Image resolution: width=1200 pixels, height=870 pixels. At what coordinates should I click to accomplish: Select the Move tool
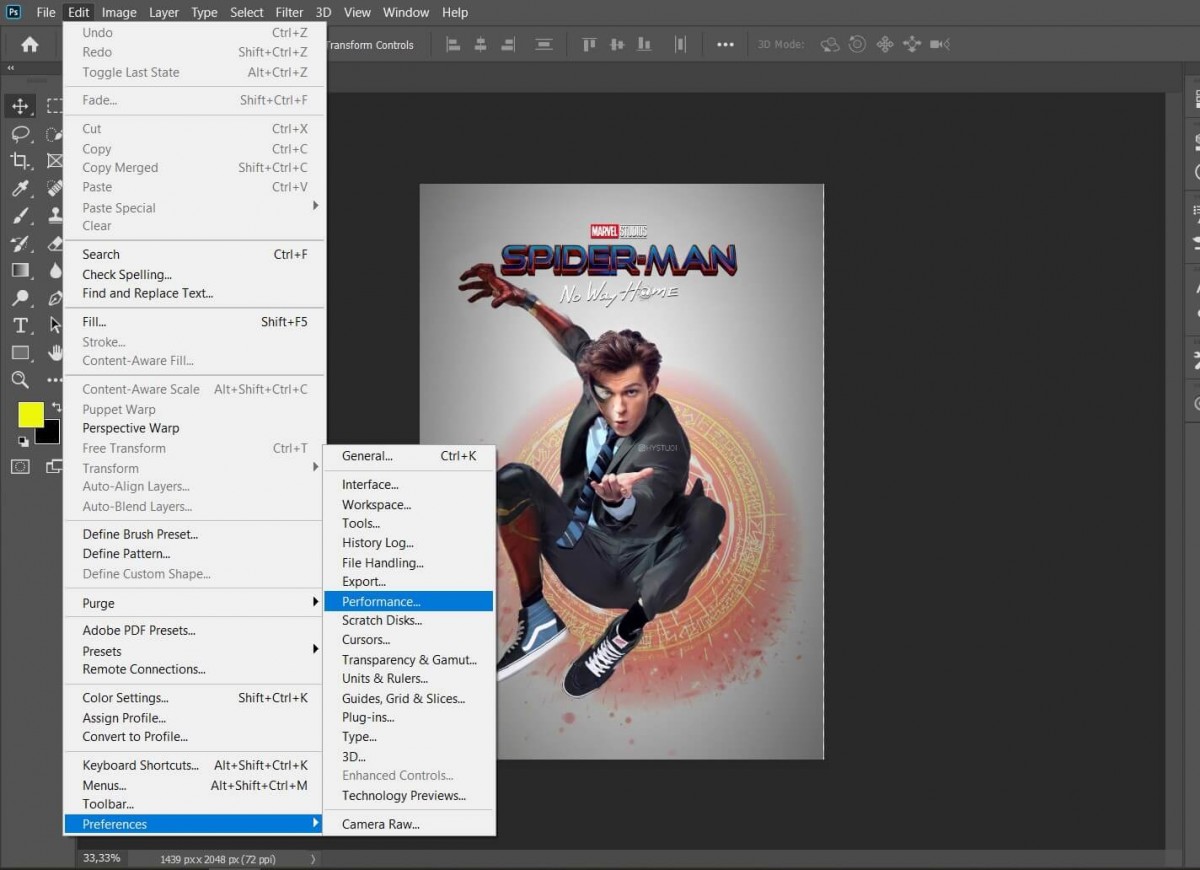tap(20, 107)
